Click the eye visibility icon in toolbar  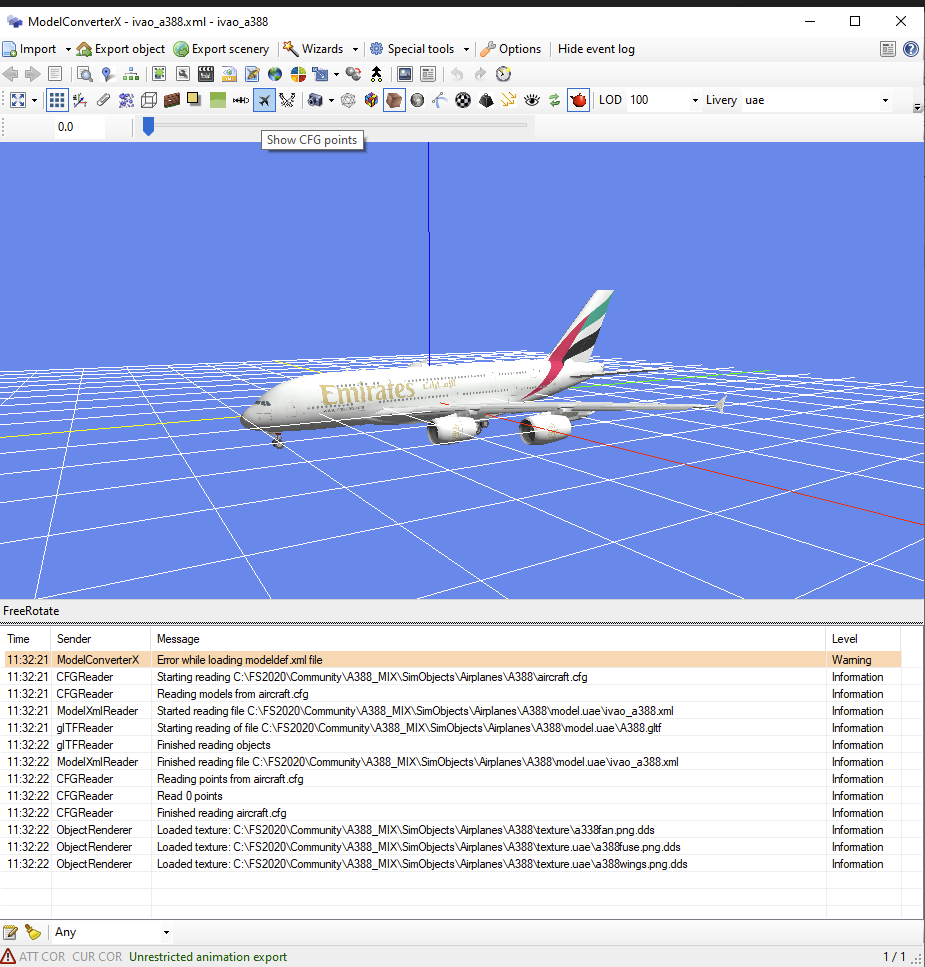click(532, 100)
